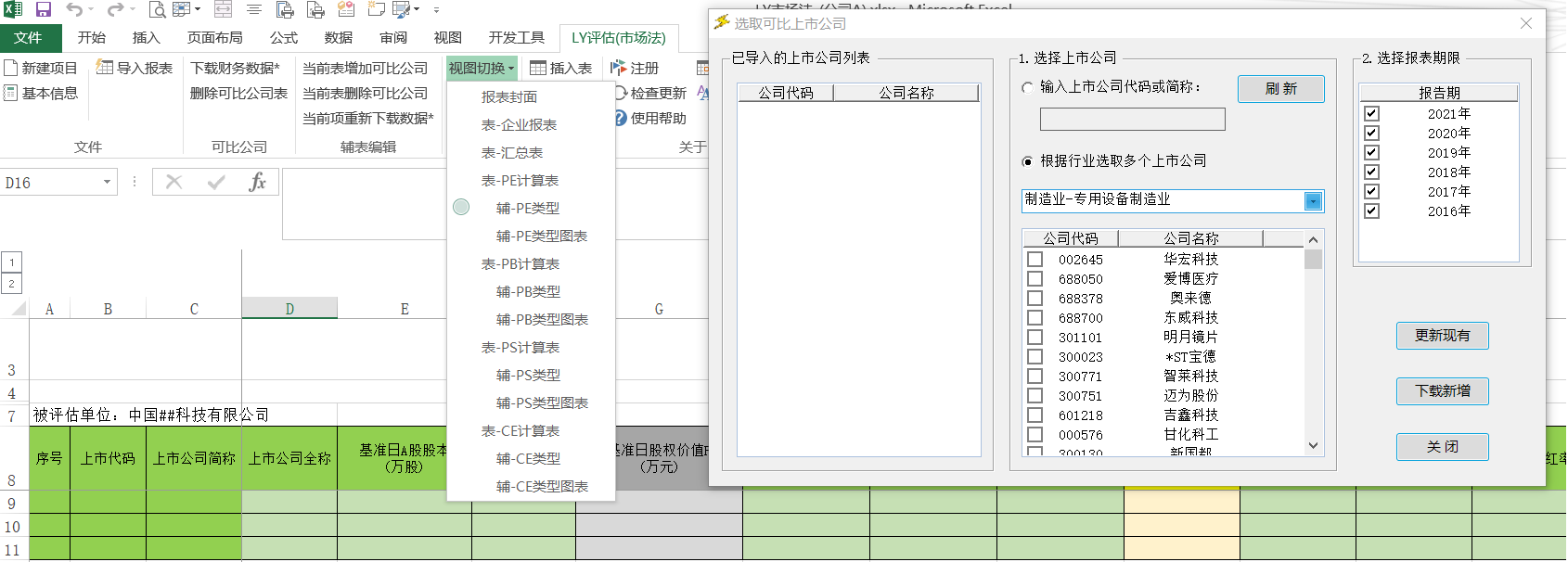1568x562 pixels.
Task: Check the box for 002645 华宏科技
Action: [x=1035, y=260]
